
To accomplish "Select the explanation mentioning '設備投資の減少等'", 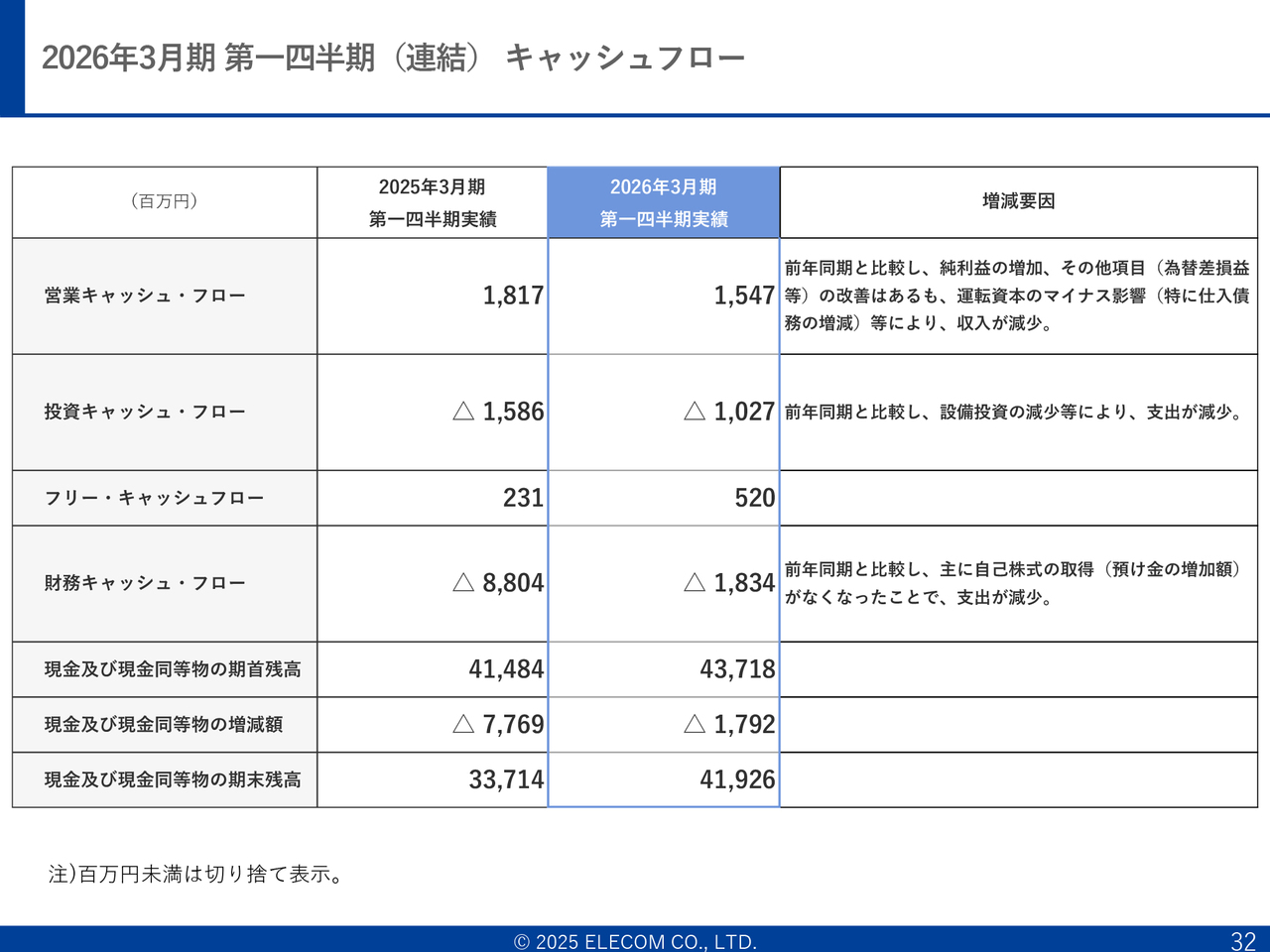I will coord(1015,412).
